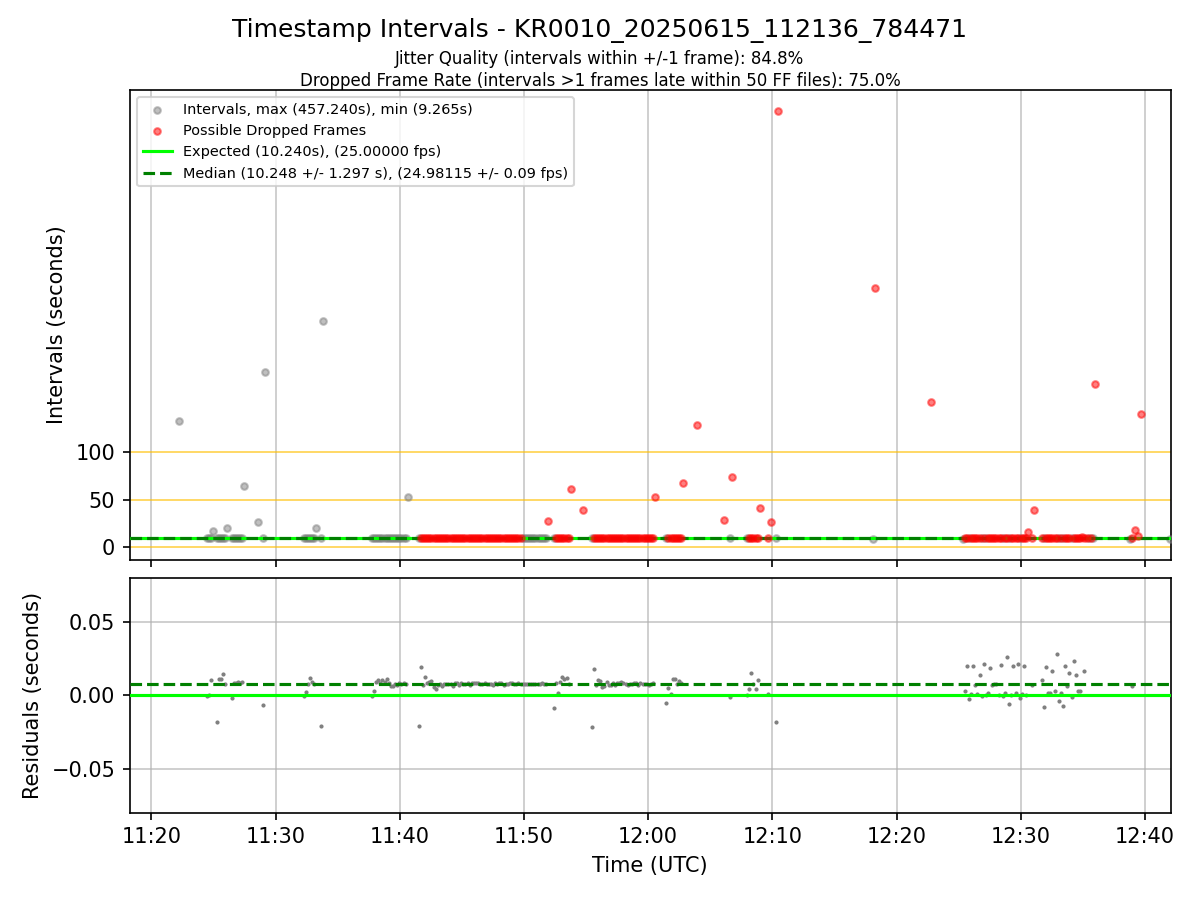Click the 12:10 time tick label
This screenshot has height=900, width=1200.
(772, 835)
